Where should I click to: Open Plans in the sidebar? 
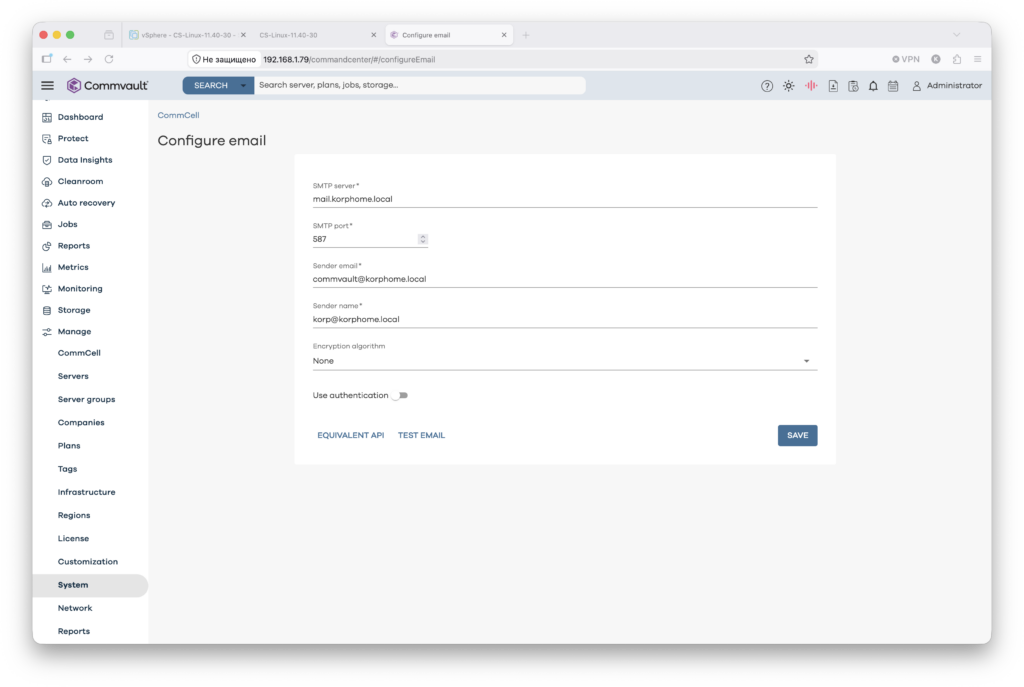pos(69,446)
